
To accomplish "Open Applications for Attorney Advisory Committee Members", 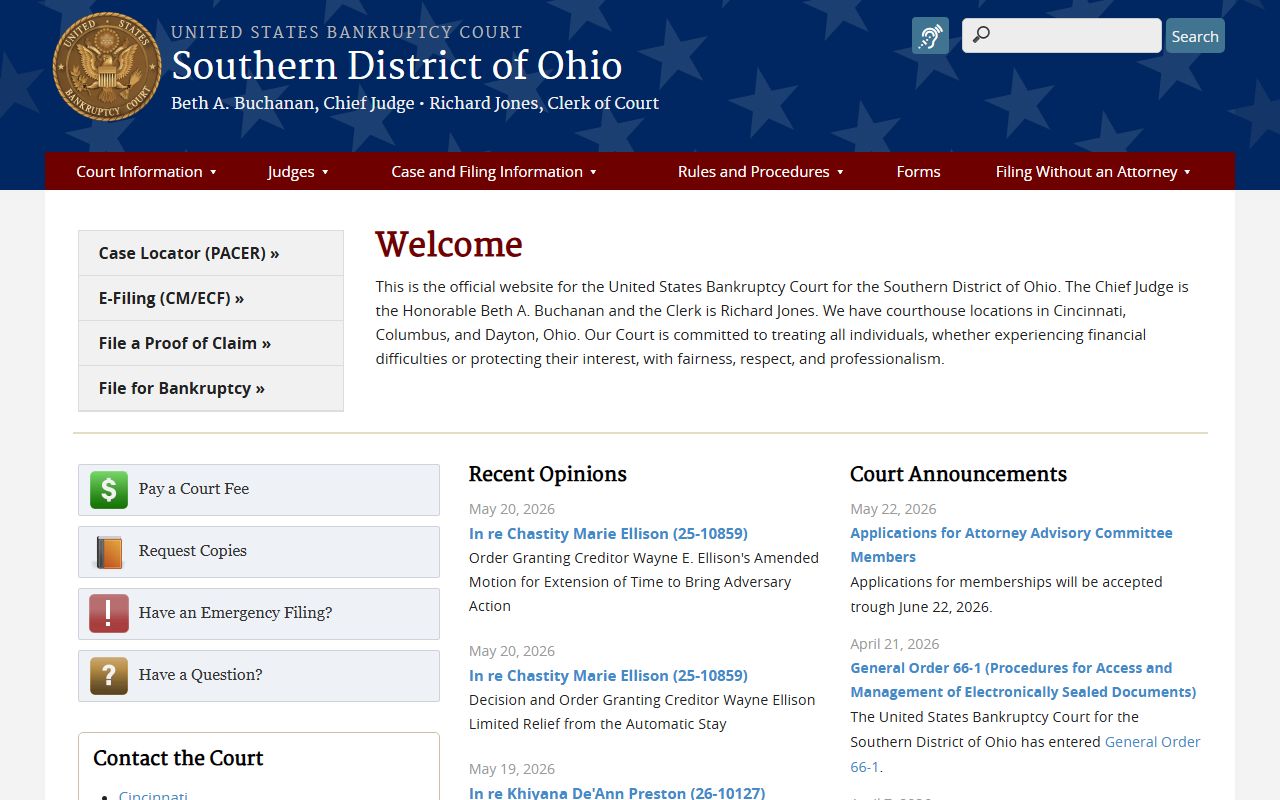I will pos(1011,545).
